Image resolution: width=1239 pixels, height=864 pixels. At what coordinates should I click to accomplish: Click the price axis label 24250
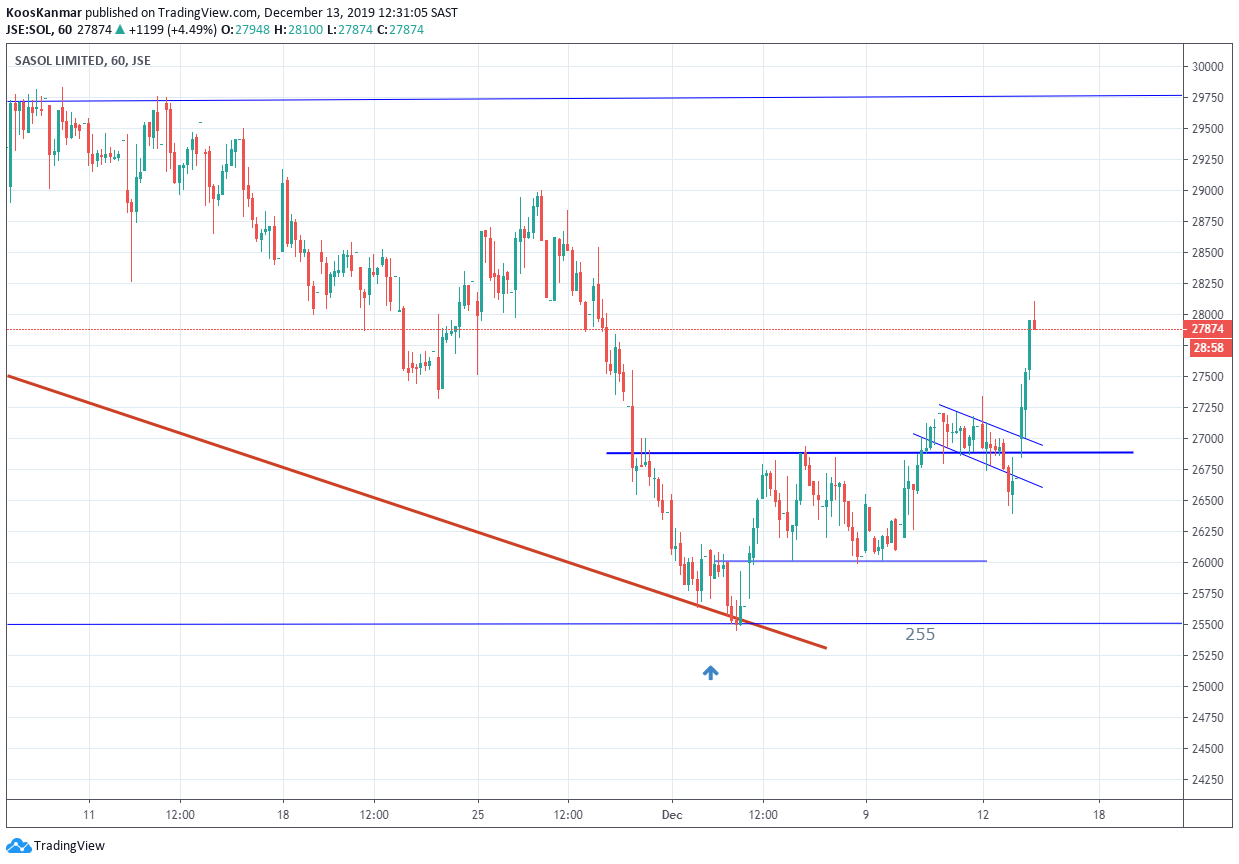tap(1208, 780)
